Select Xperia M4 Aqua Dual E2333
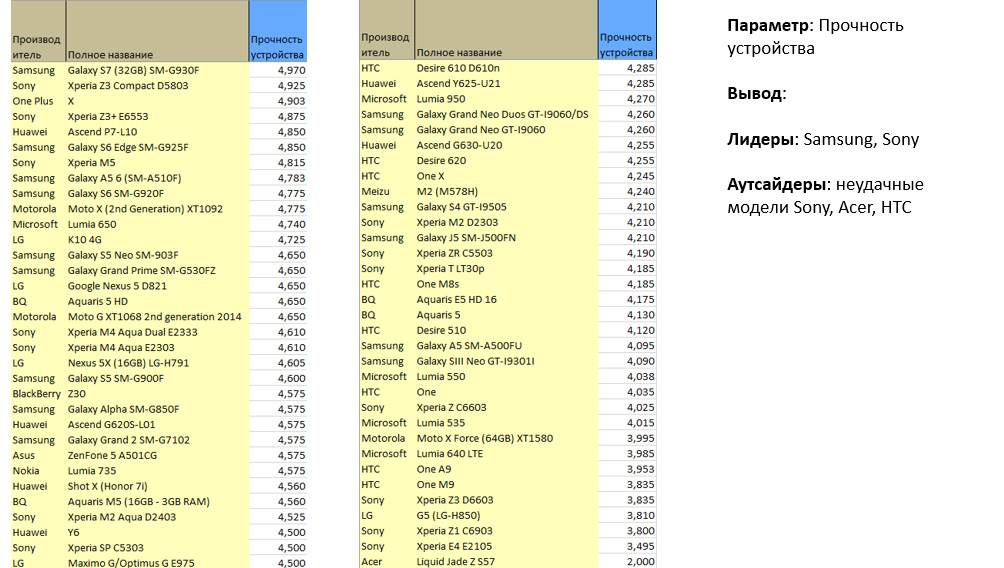Viewport: 1004px width, 568px height. 133,332
